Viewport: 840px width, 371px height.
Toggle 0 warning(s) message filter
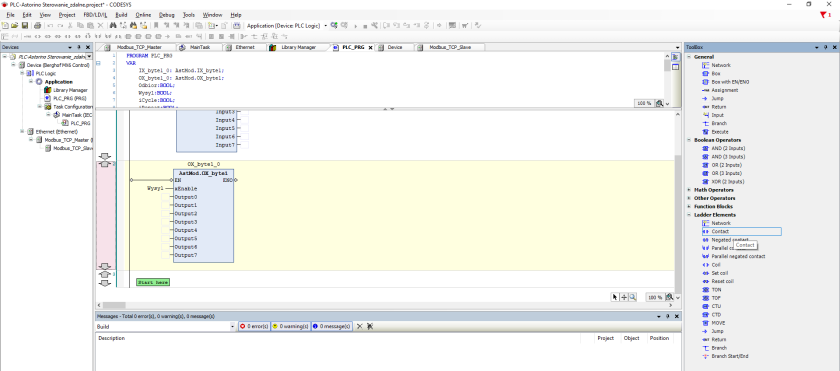pos(290,326)
